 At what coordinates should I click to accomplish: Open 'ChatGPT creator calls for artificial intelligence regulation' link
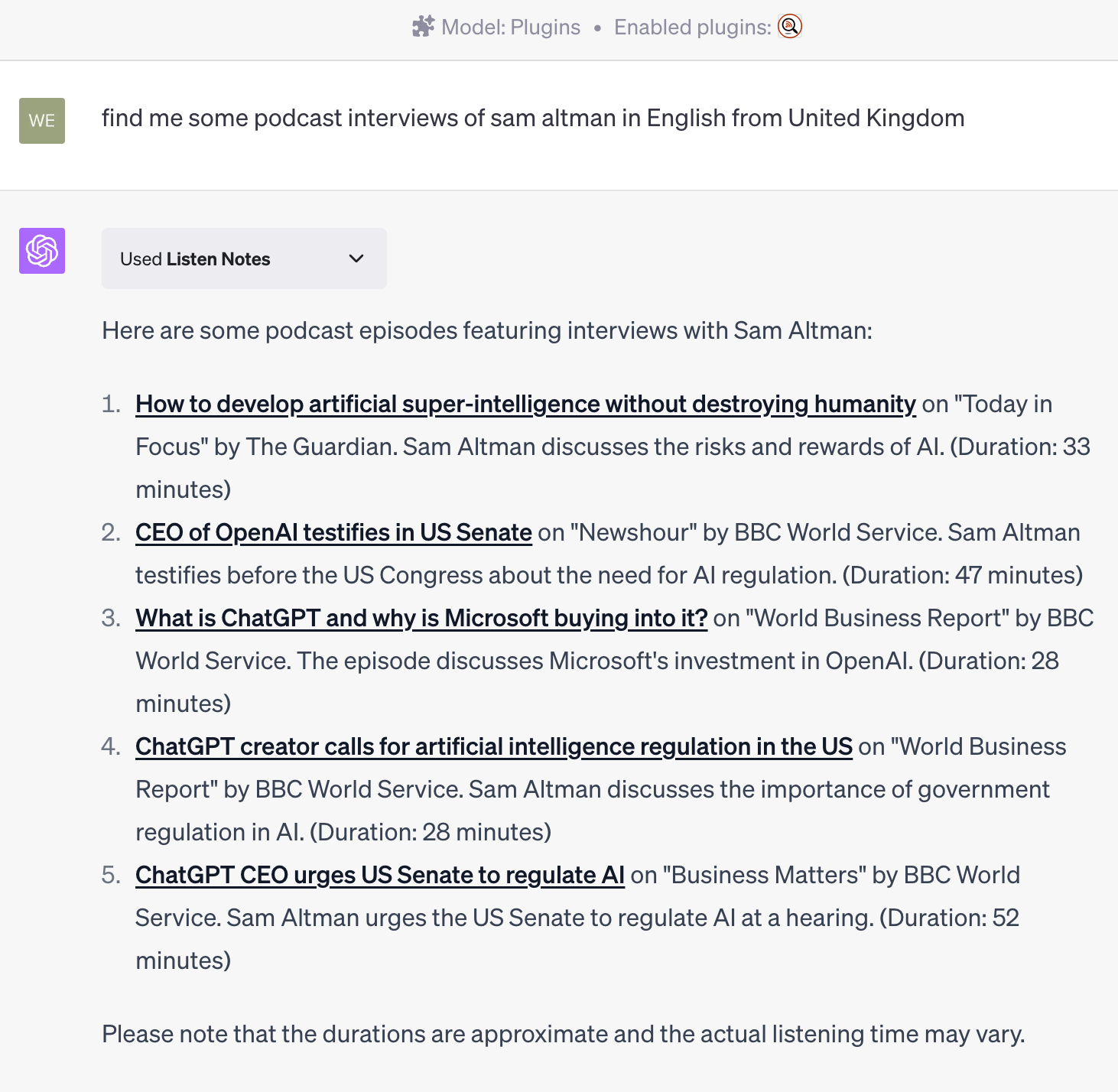[494, 746]
